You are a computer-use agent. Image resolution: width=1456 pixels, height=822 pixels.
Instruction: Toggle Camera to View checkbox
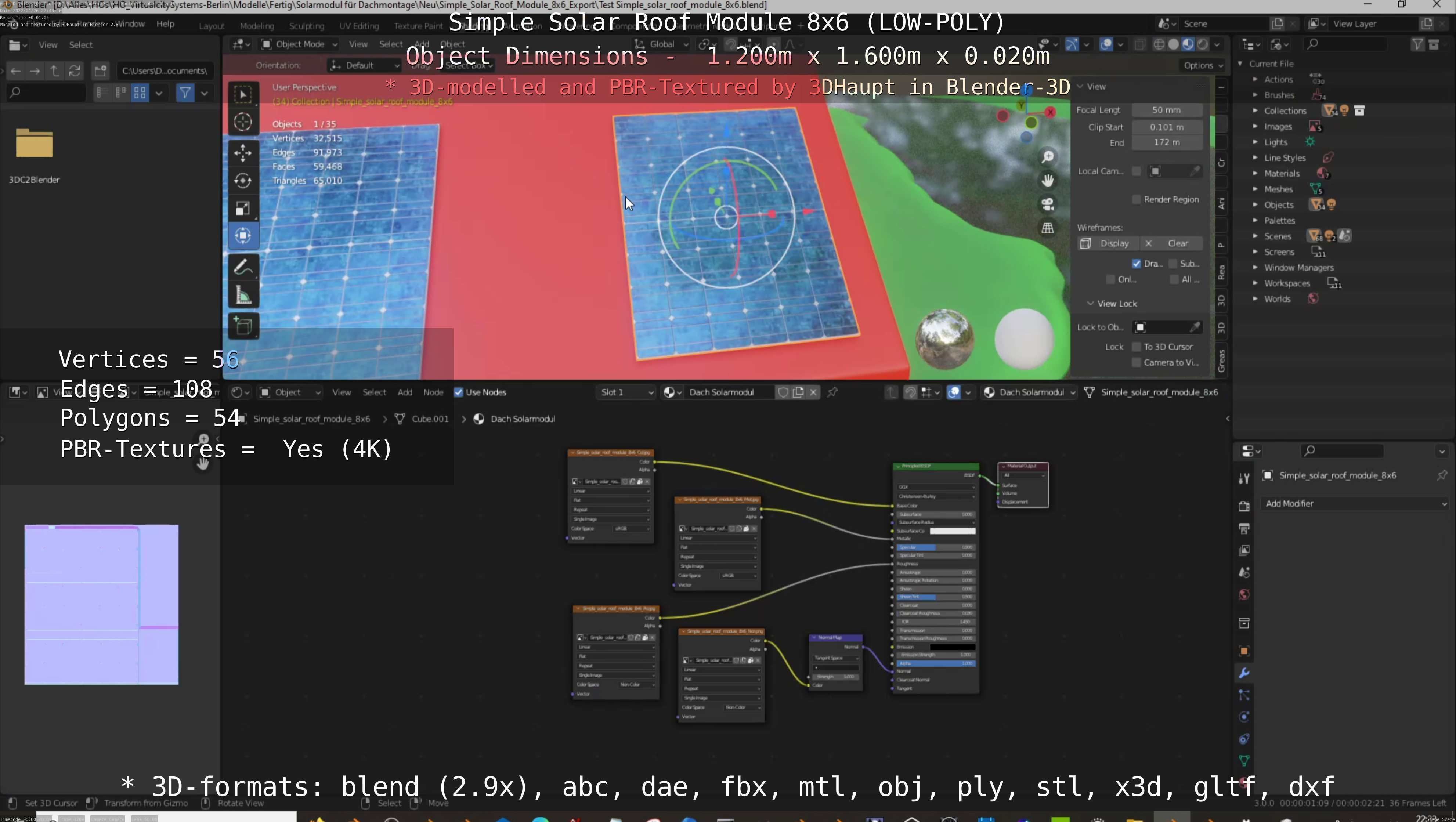[1136, 363]
